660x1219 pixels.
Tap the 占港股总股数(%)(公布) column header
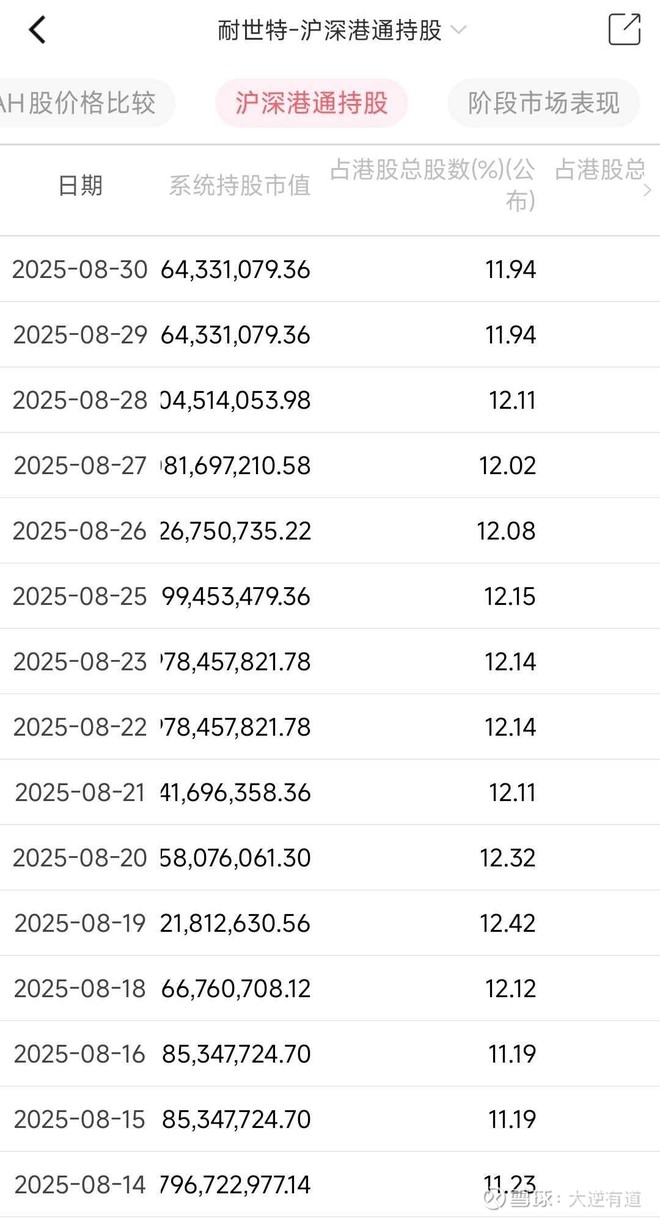pos(433,186)
